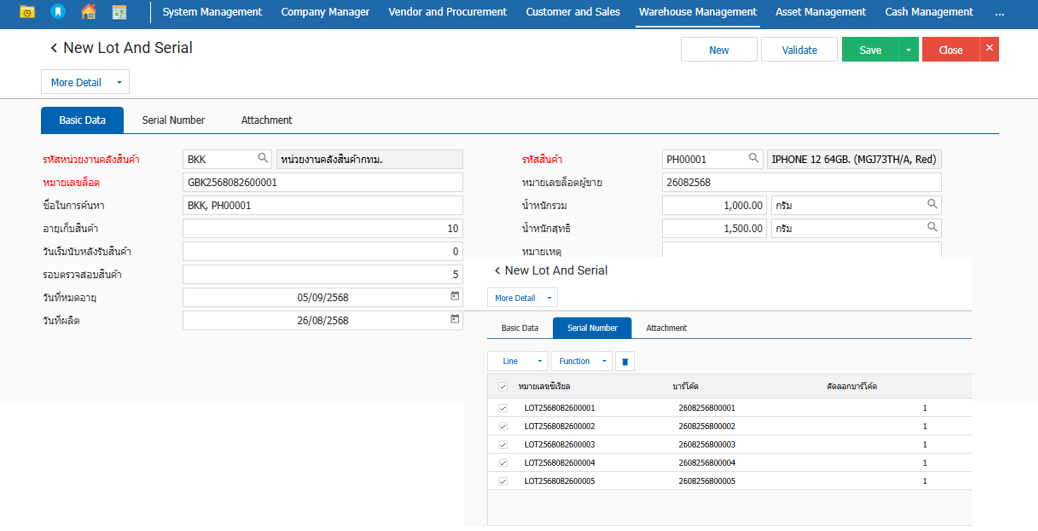1038x531 pixels.
Task: Open the blue bookmark icon
Action: pyautogui.click(x=58, y=12)
